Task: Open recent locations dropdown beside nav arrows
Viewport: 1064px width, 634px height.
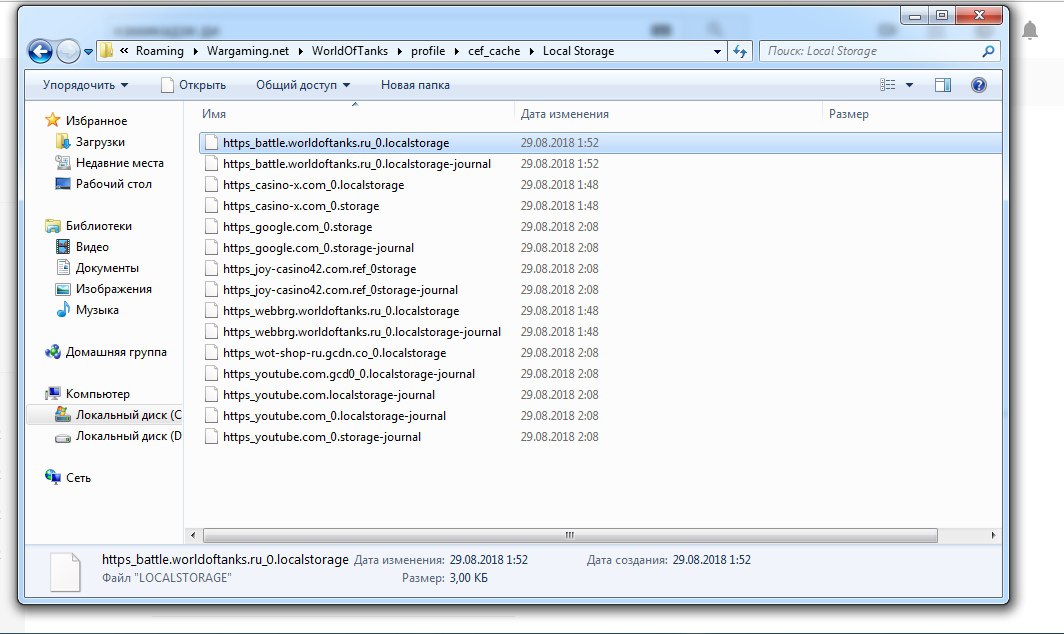Action: (88, 52)
